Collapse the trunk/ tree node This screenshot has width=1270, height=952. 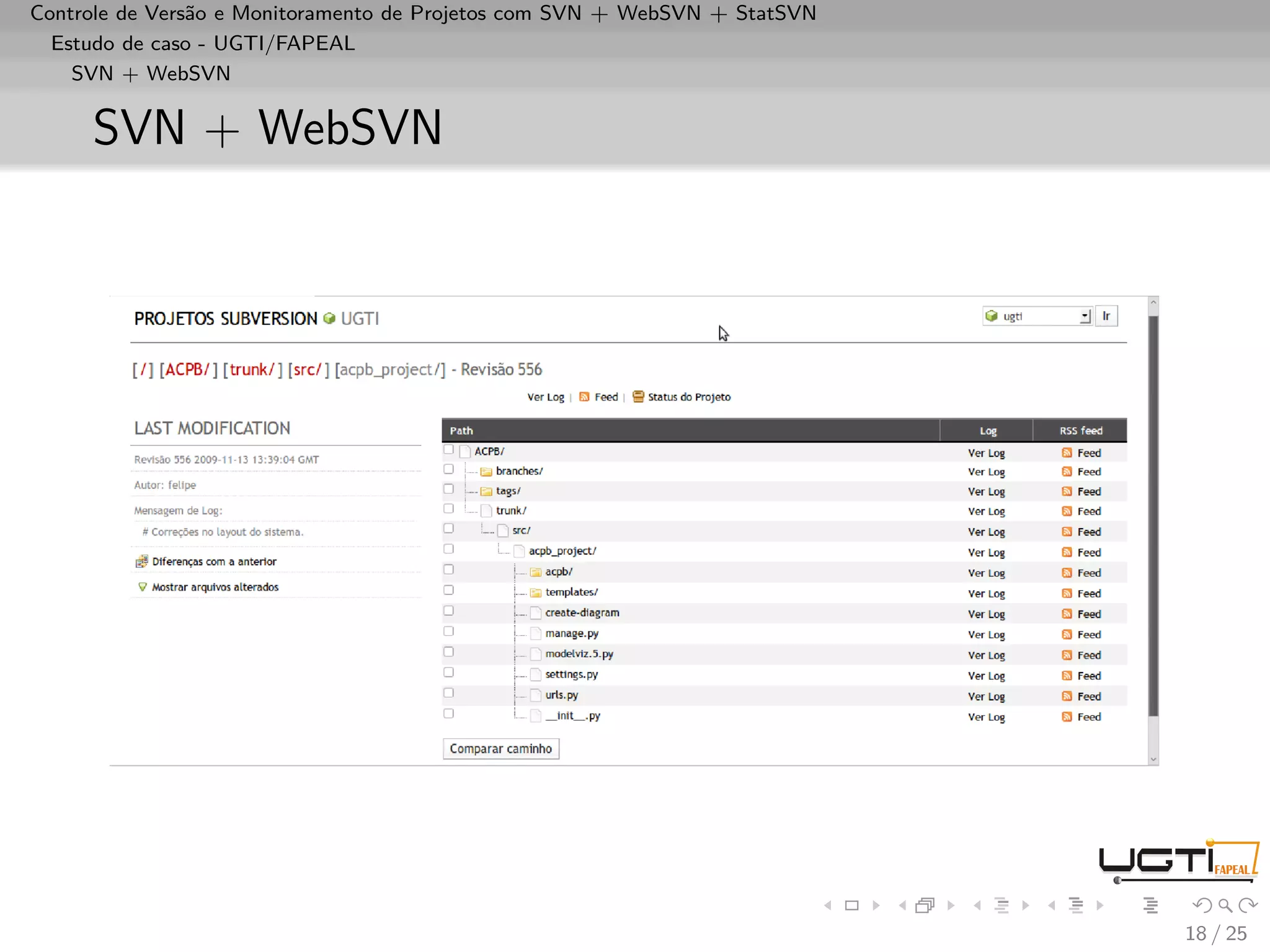coord(486,511)
